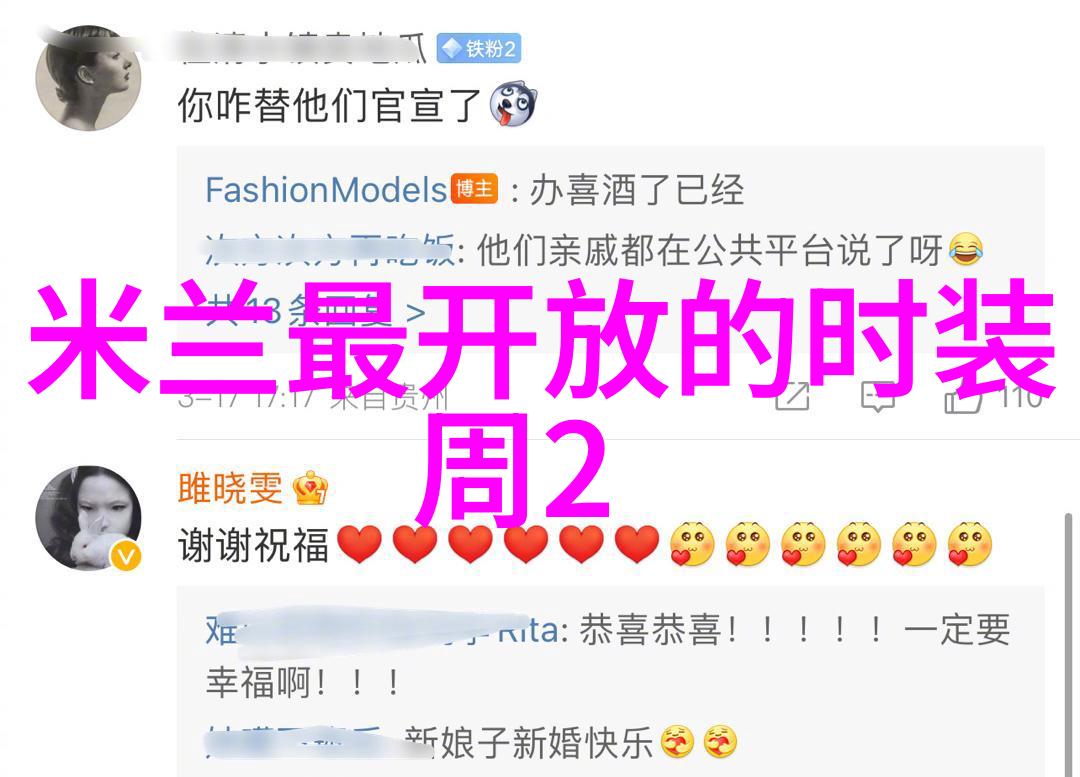Viewport: 1080px width, 777px height.
Task: Select the comment 你咋替他们官宣了
Action: click(x=329, y=105)
